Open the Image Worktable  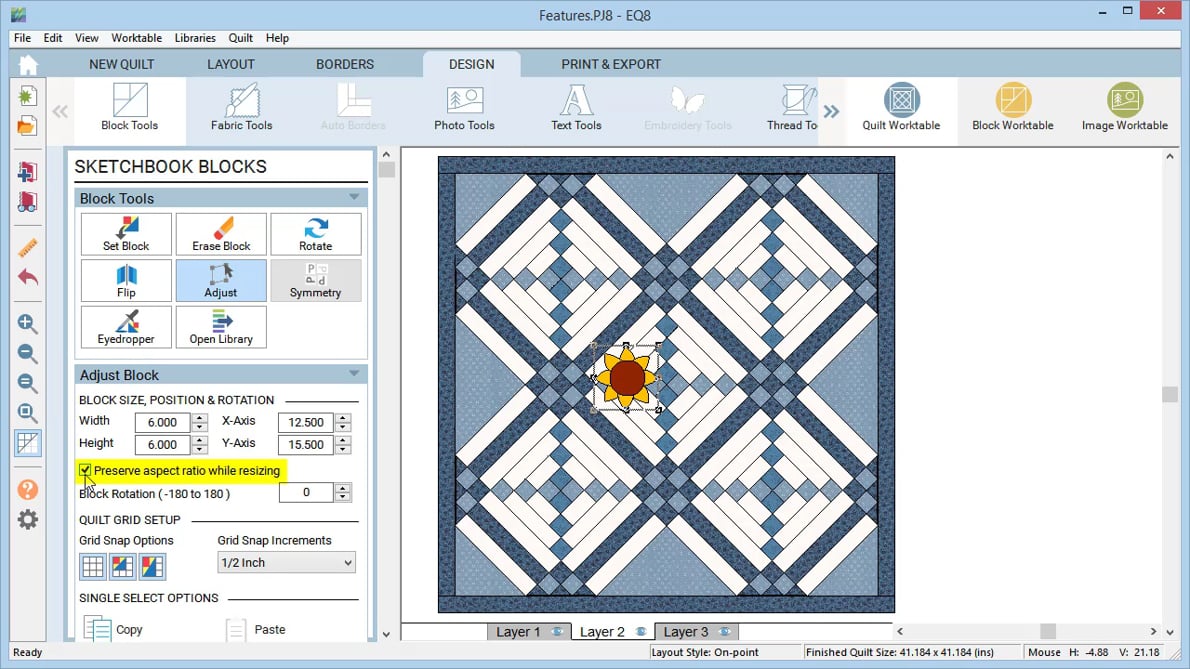[1124, 107]
